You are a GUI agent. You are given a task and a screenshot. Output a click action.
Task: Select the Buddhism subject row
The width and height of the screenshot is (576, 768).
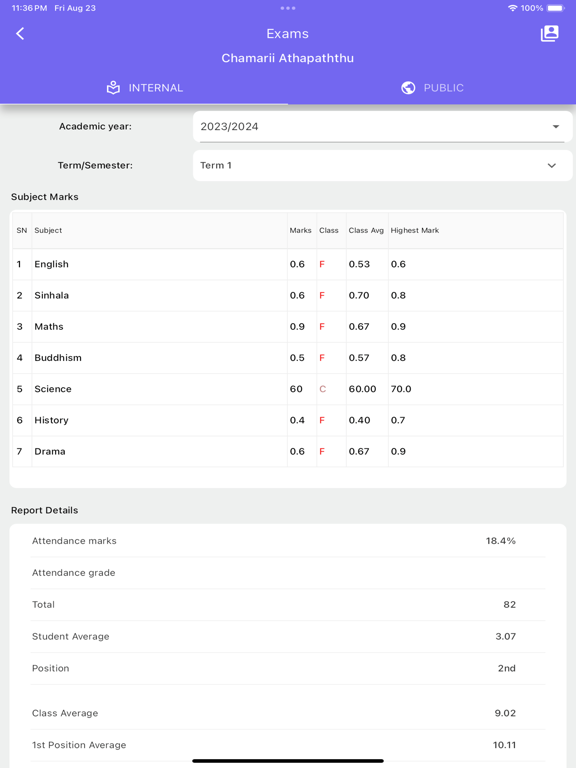[x=288, y=358]
